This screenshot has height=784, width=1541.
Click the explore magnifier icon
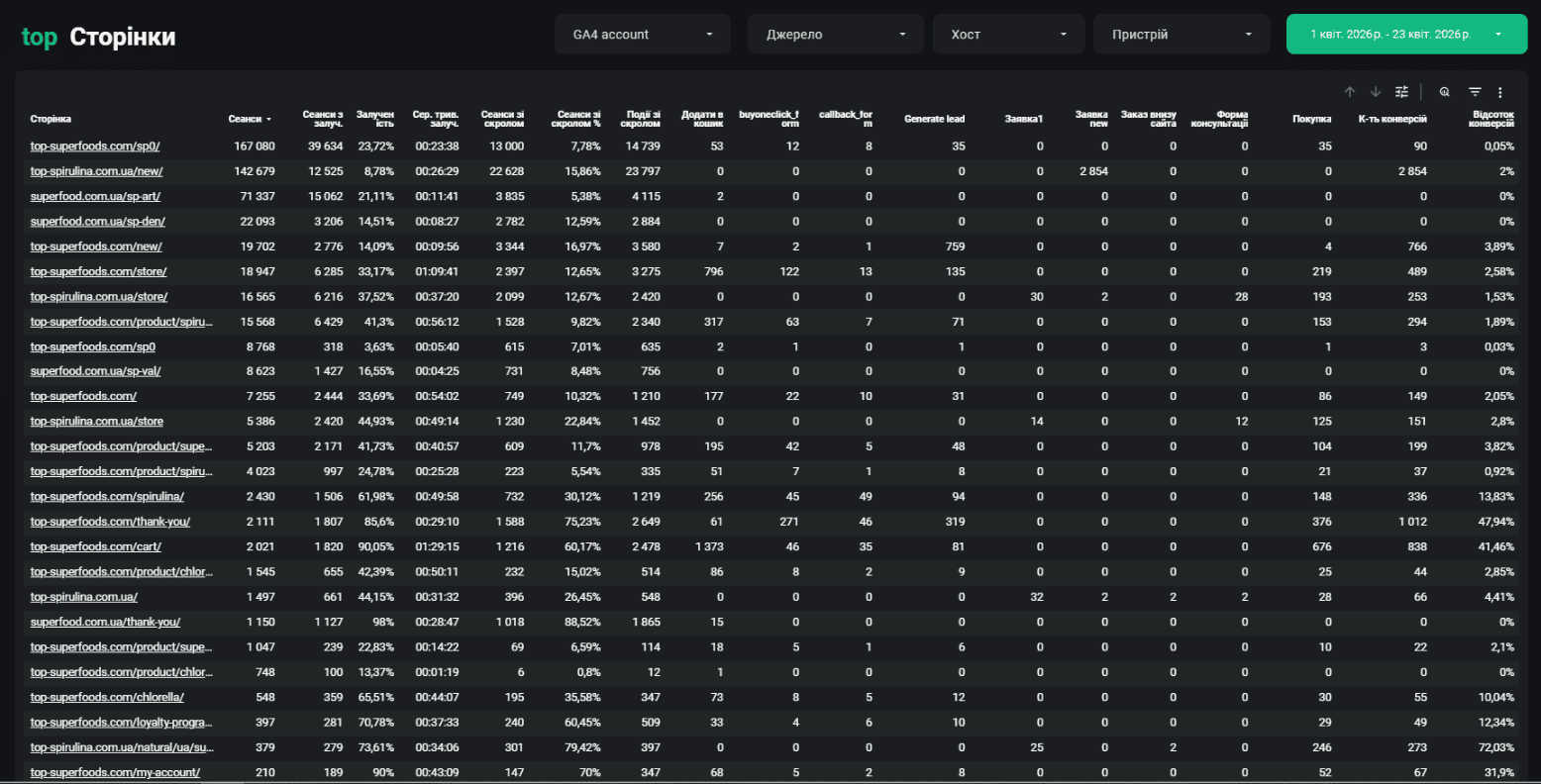click(x=1445, y=92)
